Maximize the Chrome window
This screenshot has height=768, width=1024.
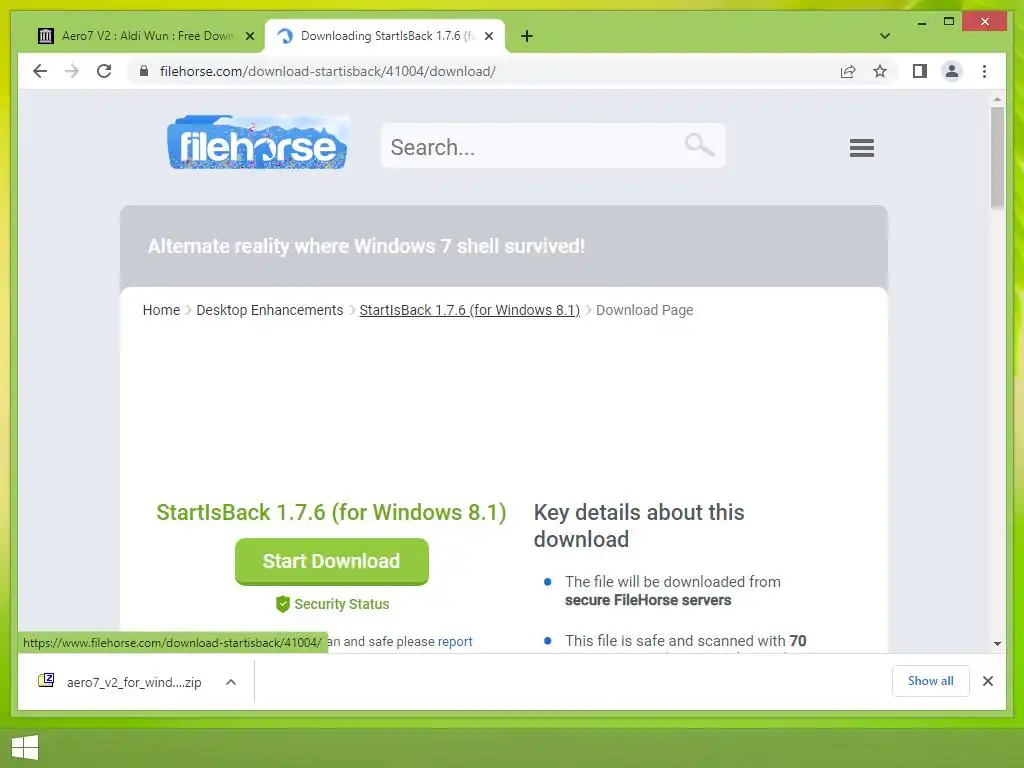click(949, 22)
